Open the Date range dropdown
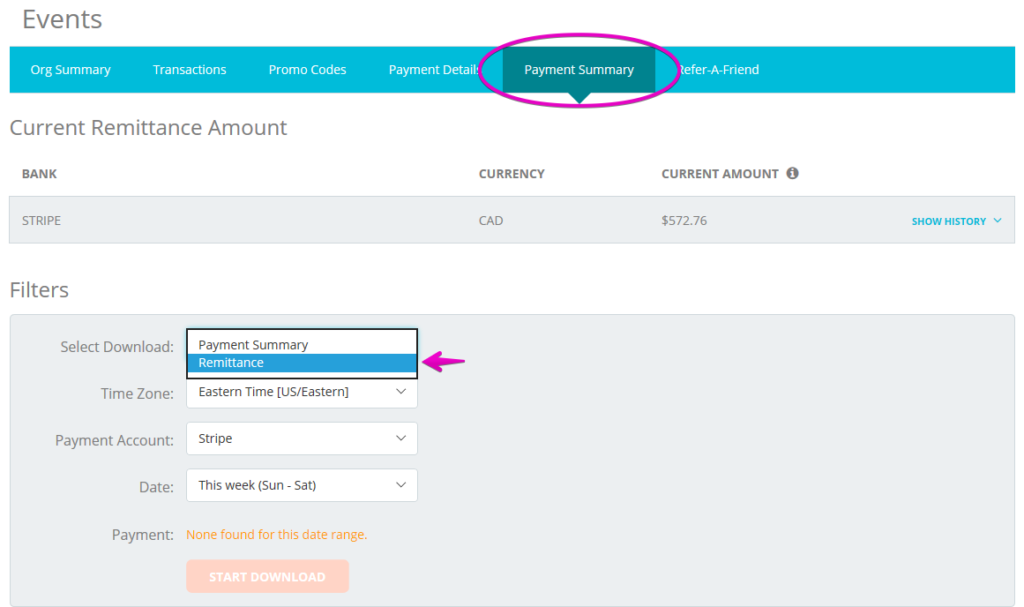 coord(302,485)
